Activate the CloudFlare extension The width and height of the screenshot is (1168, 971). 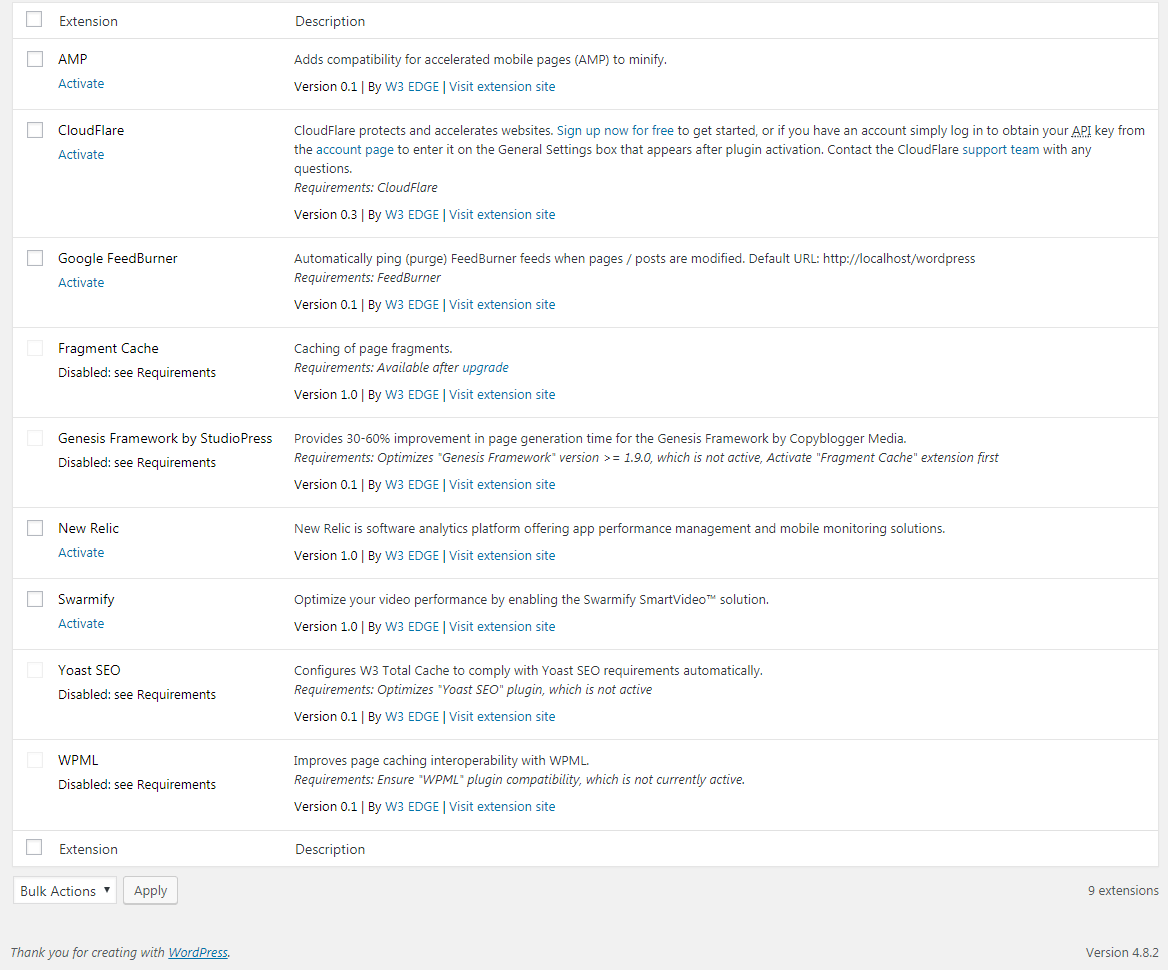coord(81,155)
